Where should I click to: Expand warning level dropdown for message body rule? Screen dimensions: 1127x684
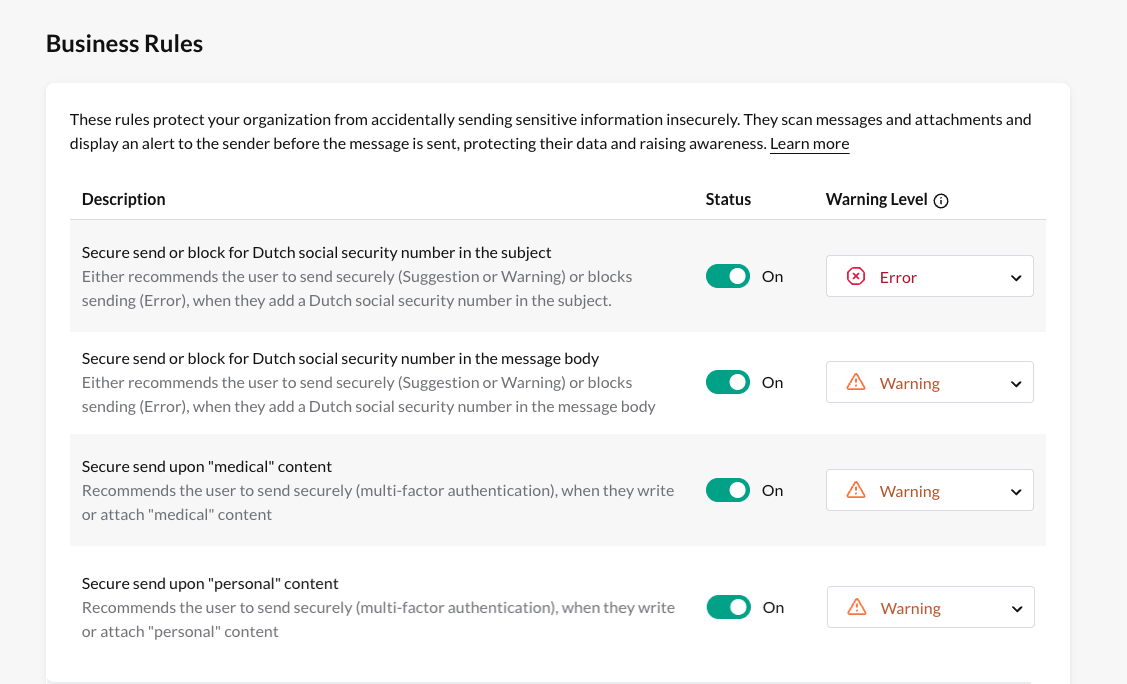[x=929, y=383]
